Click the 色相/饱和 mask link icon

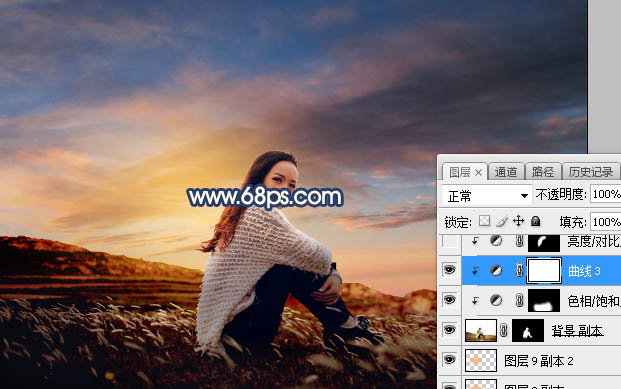click(x=519, y=300)
